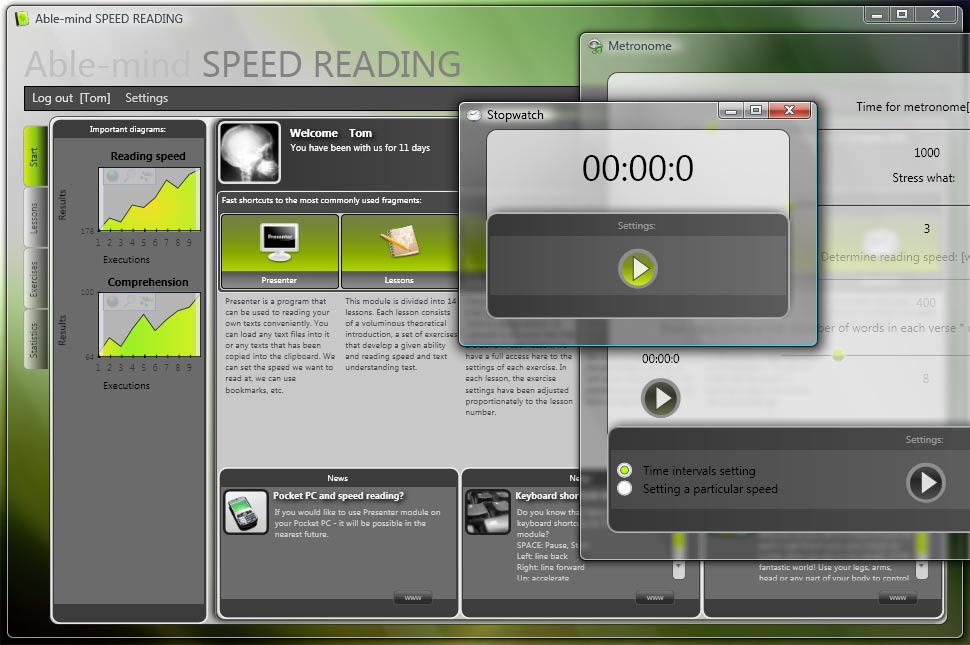Open the Presenter shortcut monitor icon
This screenshot has height=645, width=970.
pos(279,242)
